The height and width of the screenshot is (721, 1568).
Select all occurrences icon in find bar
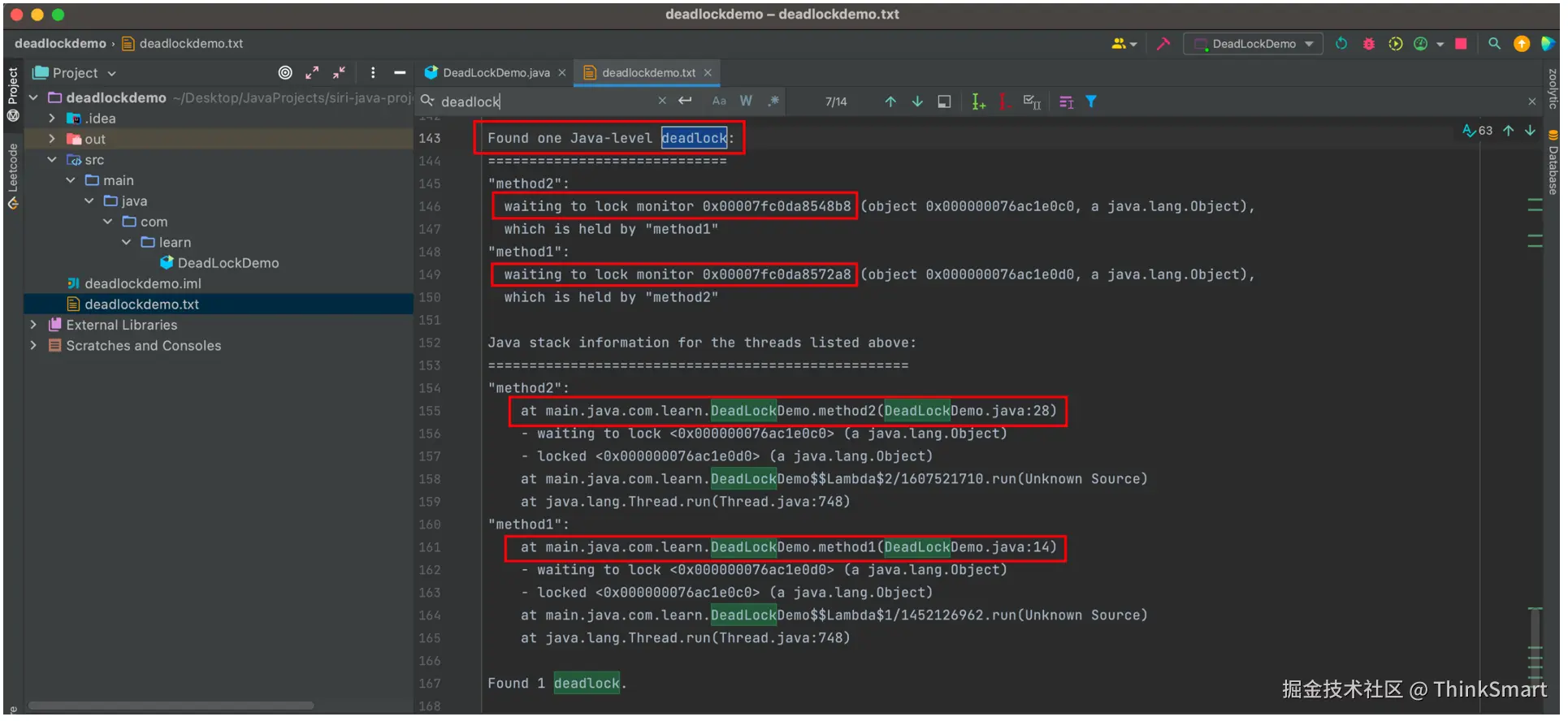[x=1032, y=101]
